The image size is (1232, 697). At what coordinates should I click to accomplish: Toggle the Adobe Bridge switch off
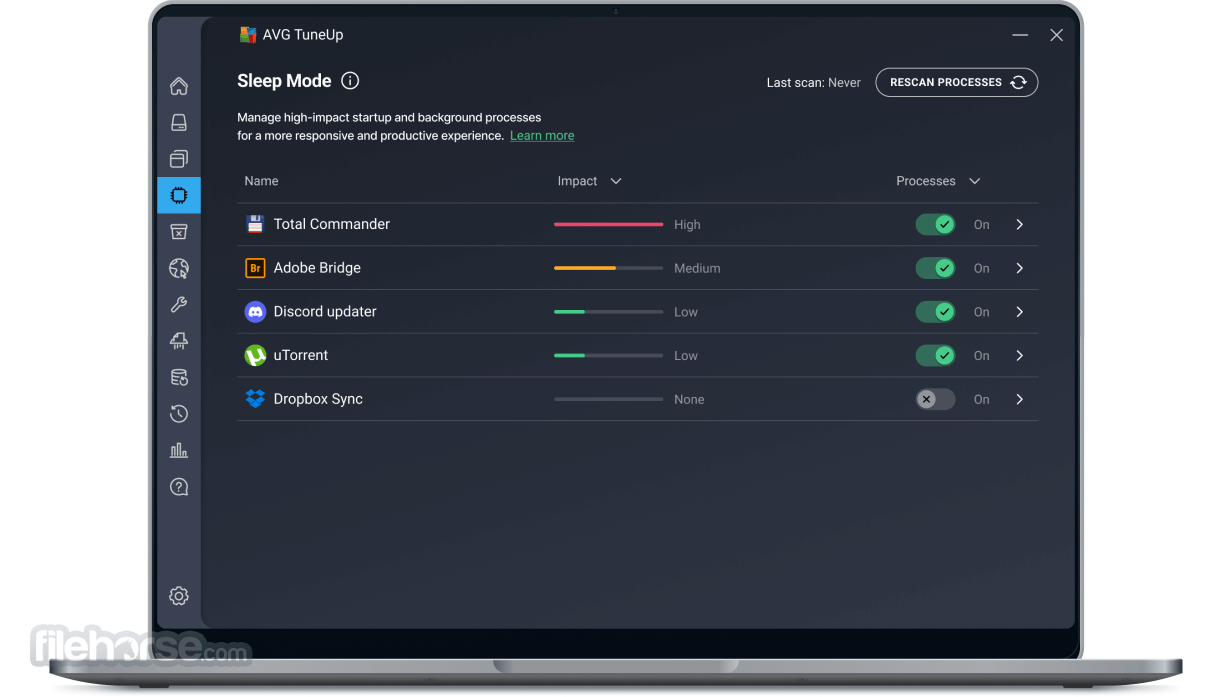pos(936,268)
